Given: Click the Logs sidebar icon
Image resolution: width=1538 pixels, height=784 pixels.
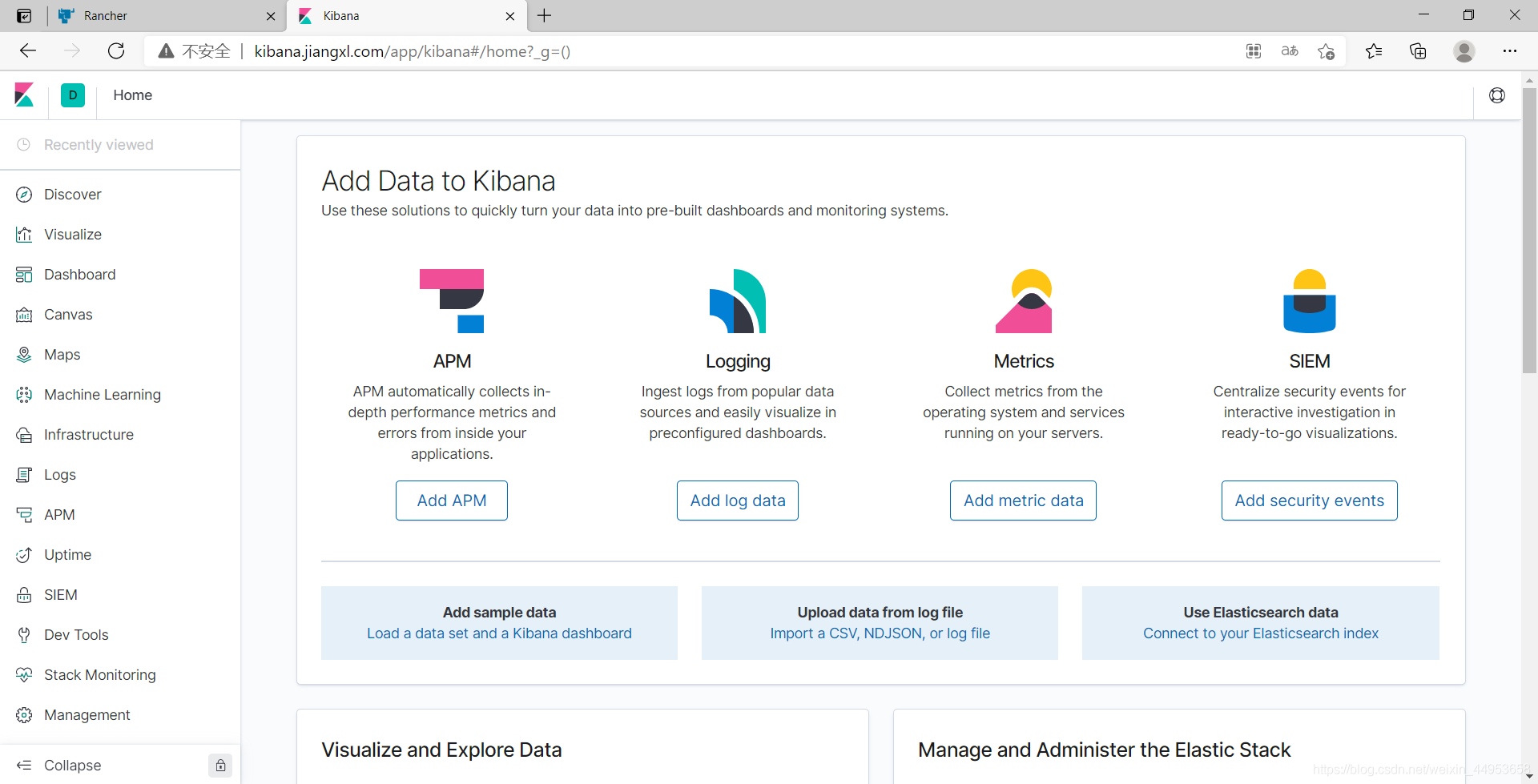Looking at the screenshot, I should point(24,475).
